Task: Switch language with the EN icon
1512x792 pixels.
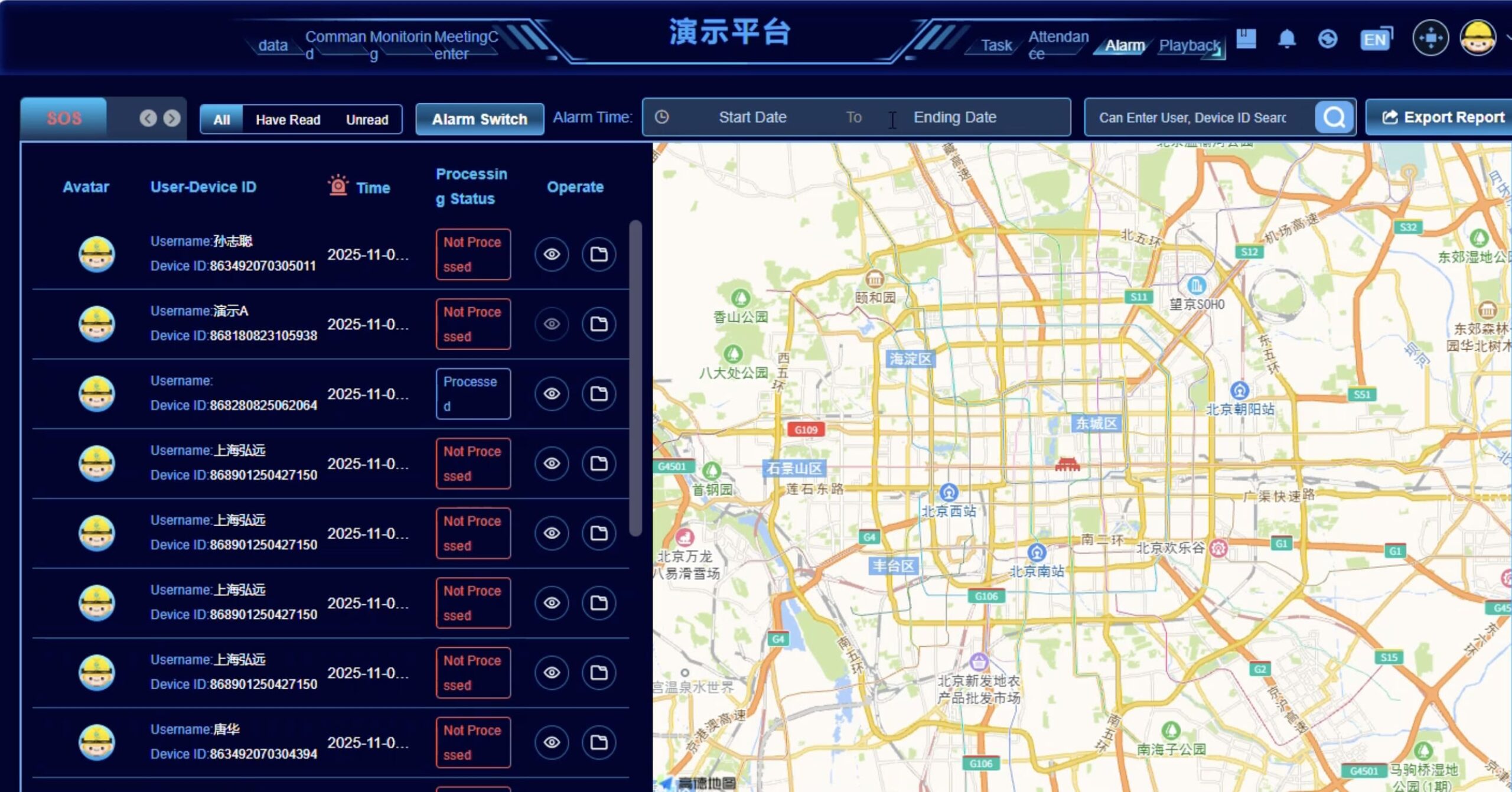Action: 1376,40
